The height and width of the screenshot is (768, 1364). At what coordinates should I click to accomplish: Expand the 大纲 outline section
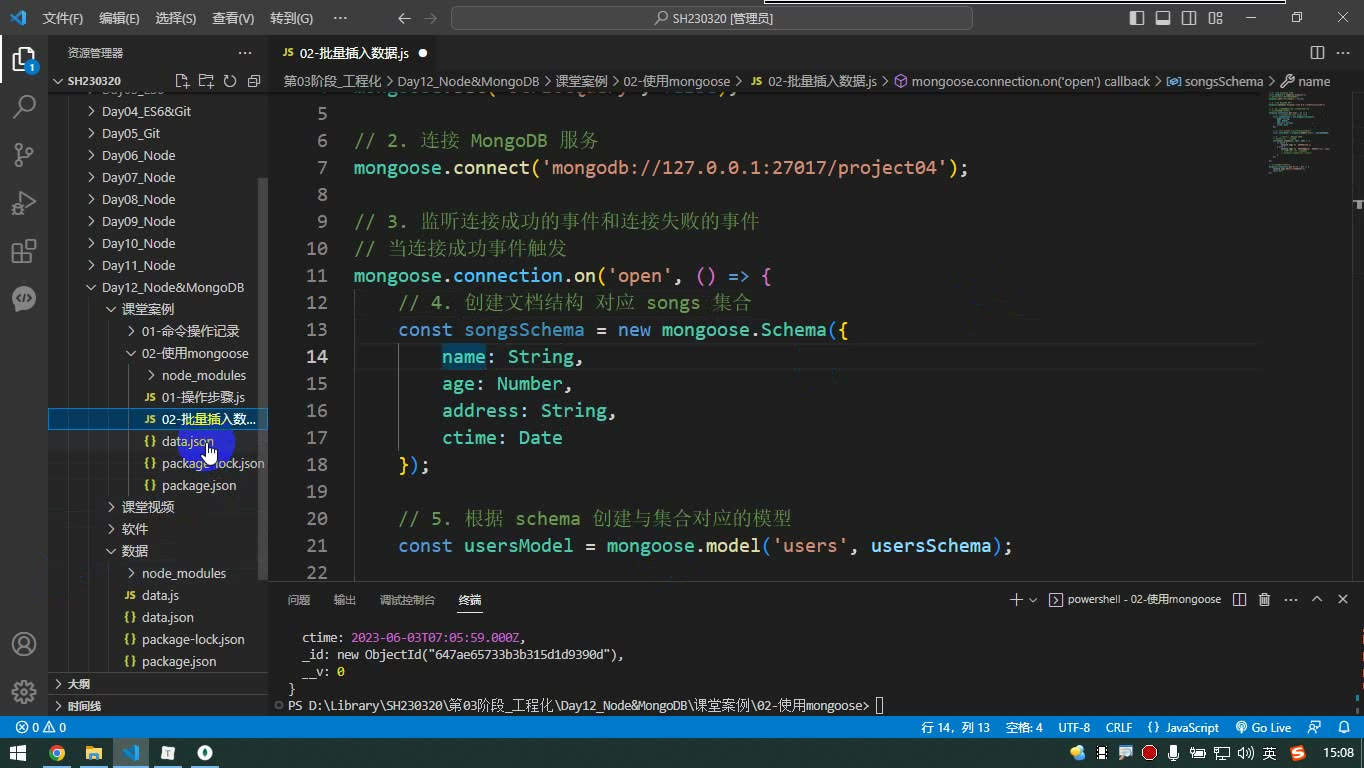(158, 684)
